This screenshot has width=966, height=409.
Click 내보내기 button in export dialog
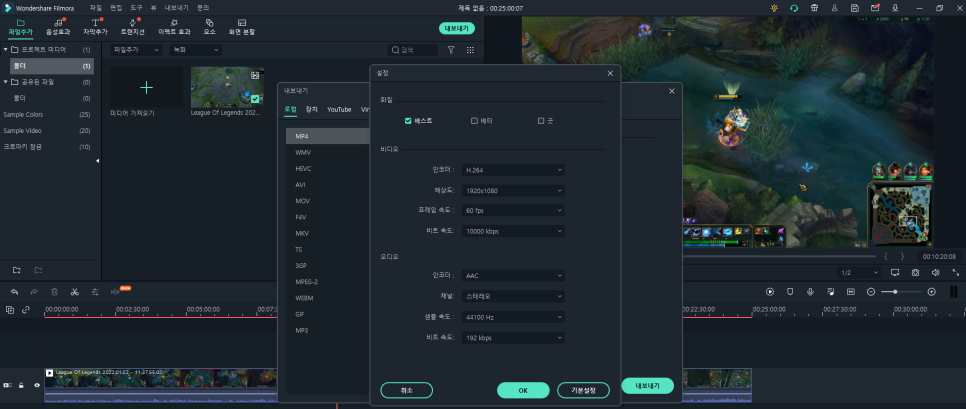tap(647, 386)
